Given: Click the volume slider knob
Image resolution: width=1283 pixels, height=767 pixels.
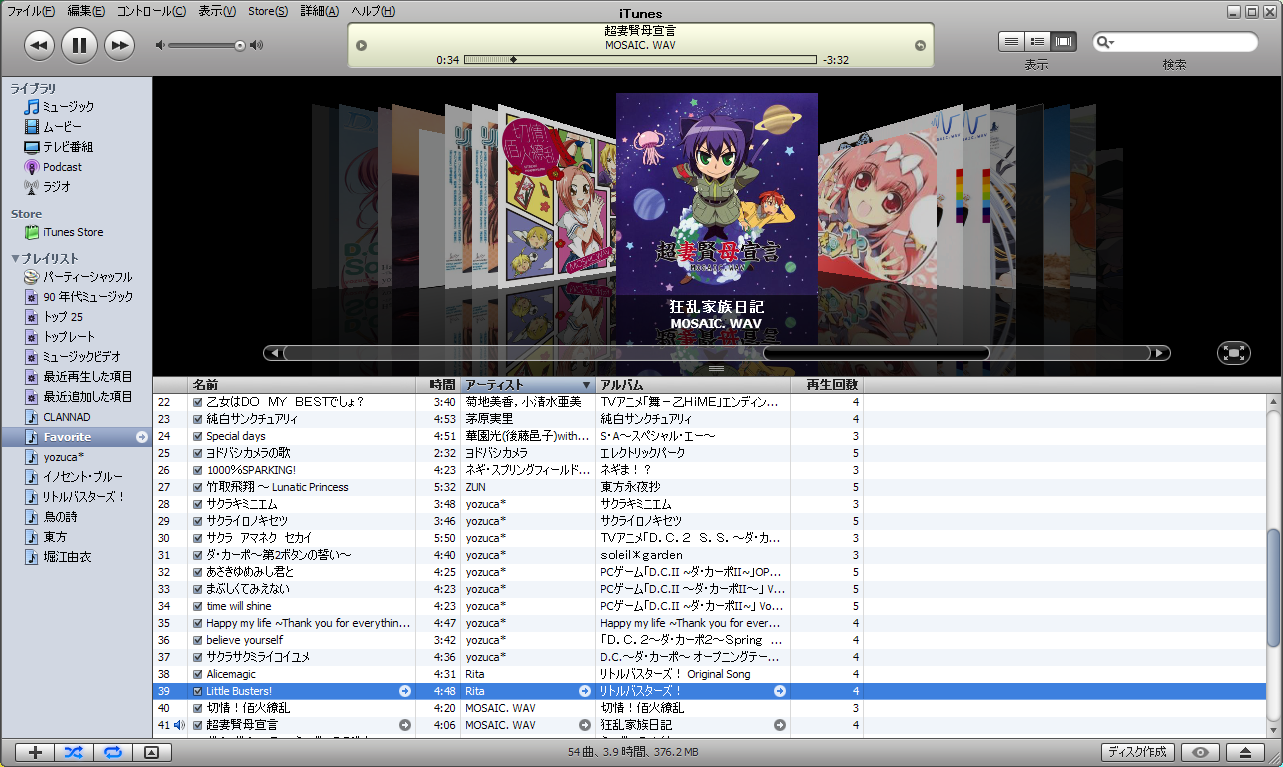Looking at the screenshot, I should pos(240,45).
